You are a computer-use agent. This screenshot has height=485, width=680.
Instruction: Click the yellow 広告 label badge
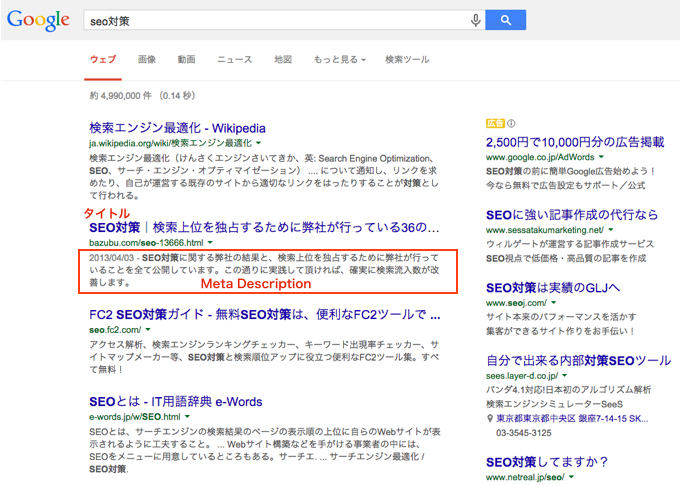click(x=495, y=124)
